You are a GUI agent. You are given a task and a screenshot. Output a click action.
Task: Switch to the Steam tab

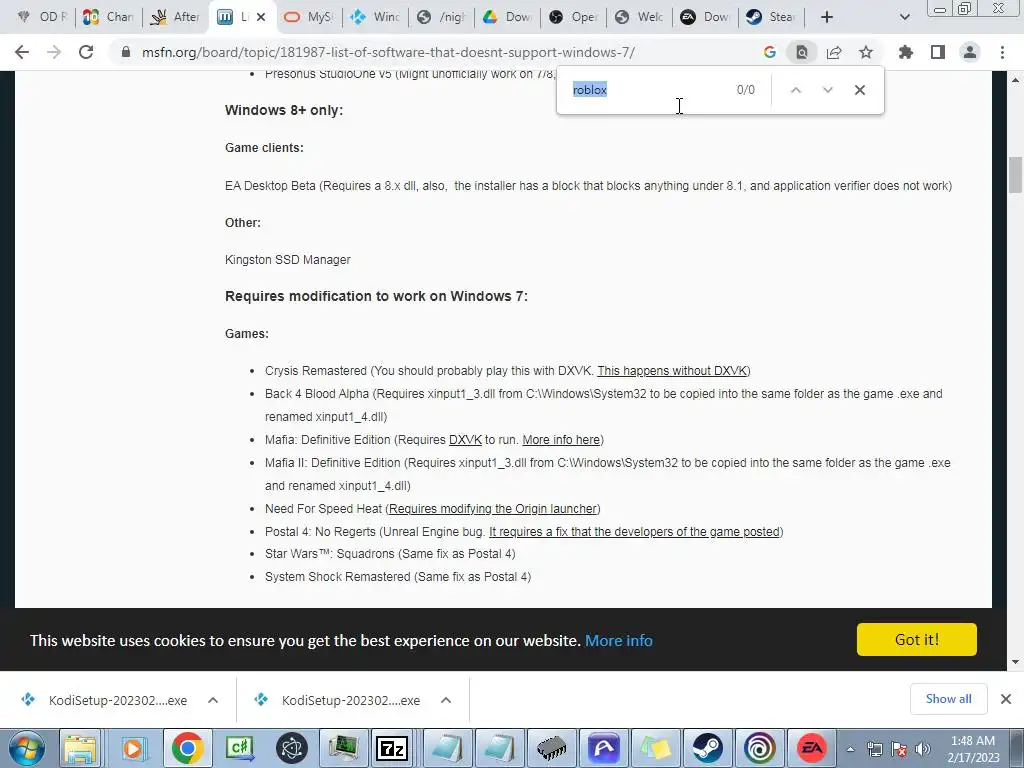pos(771,17)
